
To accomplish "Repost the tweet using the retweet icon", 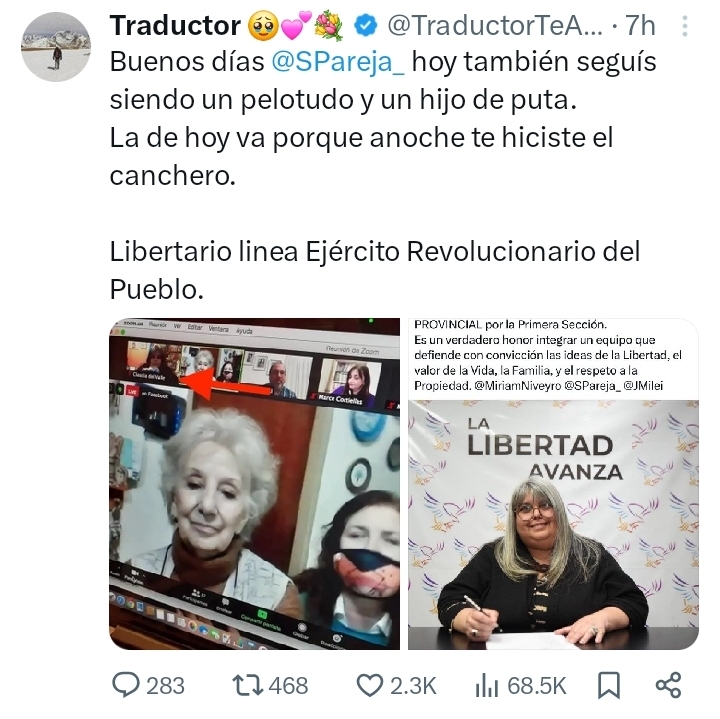I will pos(248,685).
